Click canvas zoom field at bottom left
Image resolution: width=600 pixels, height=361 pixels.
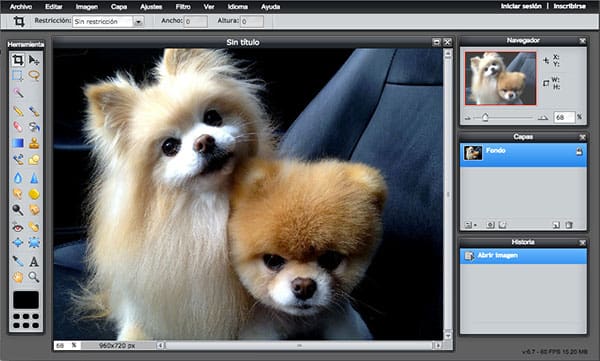(x=67, y=345)
